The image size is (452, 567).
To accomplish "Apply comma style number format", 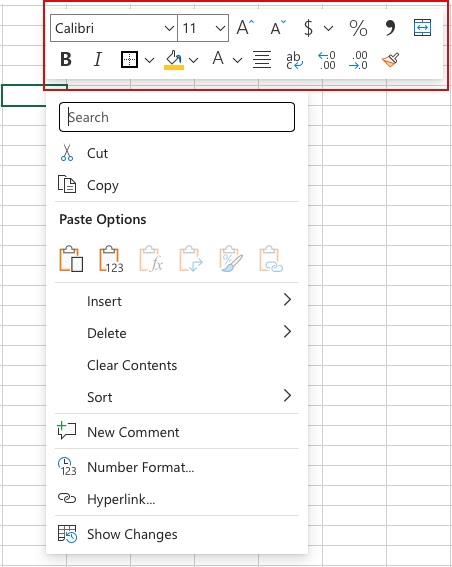I will coord(390,28).
